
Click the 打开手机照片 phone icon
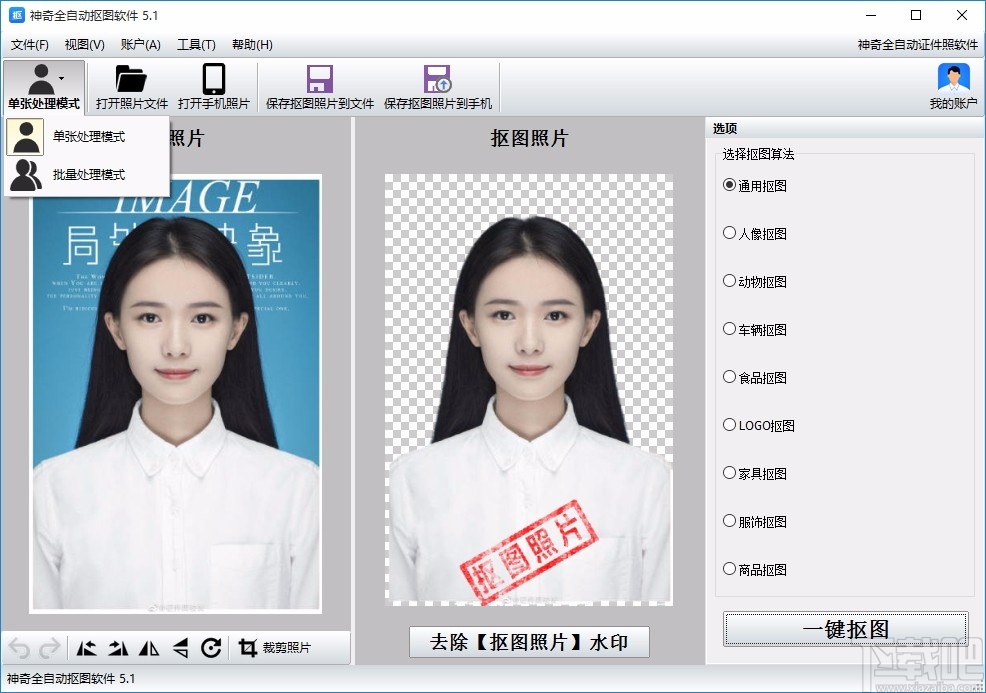pos(214,79)
